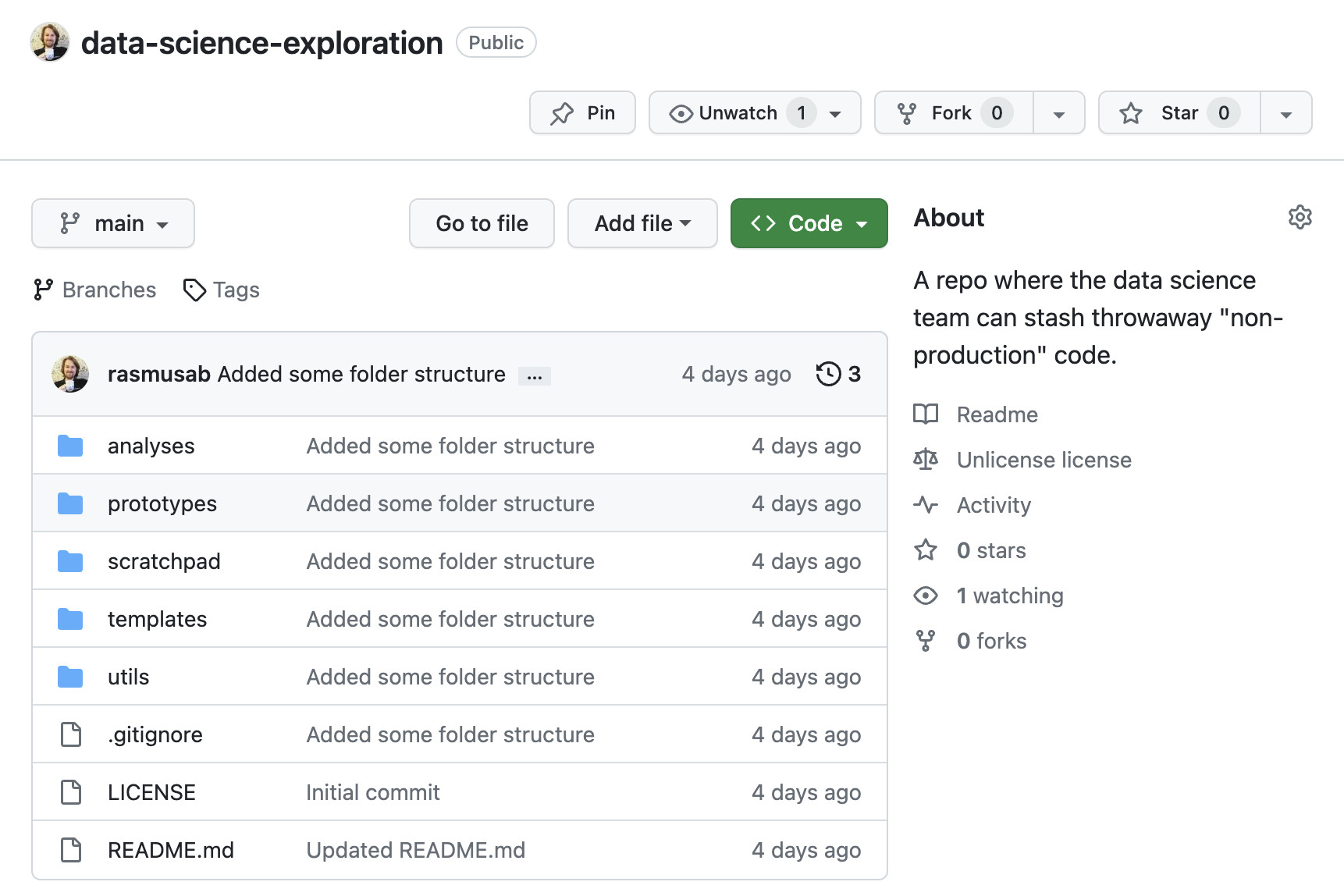This screenshot has width=1344, height=896.
Task: Open the README.md file
Action: click(171, 850)
